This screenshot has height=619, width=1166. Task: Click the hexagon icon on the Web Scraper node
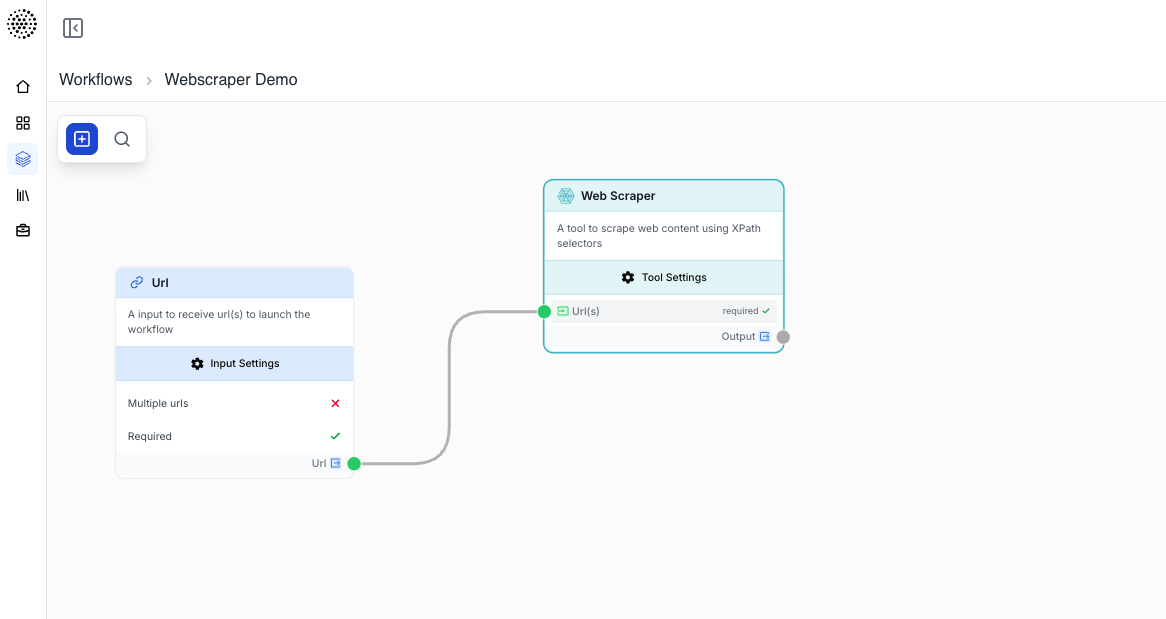565,195
